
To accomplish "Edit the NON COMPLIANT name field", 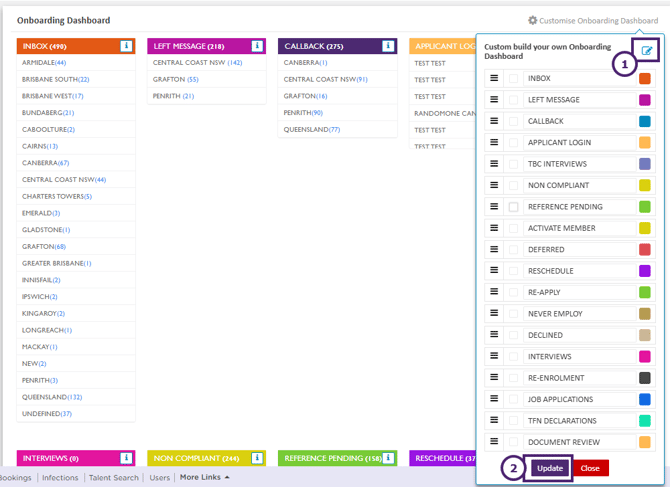I will 579,185.
